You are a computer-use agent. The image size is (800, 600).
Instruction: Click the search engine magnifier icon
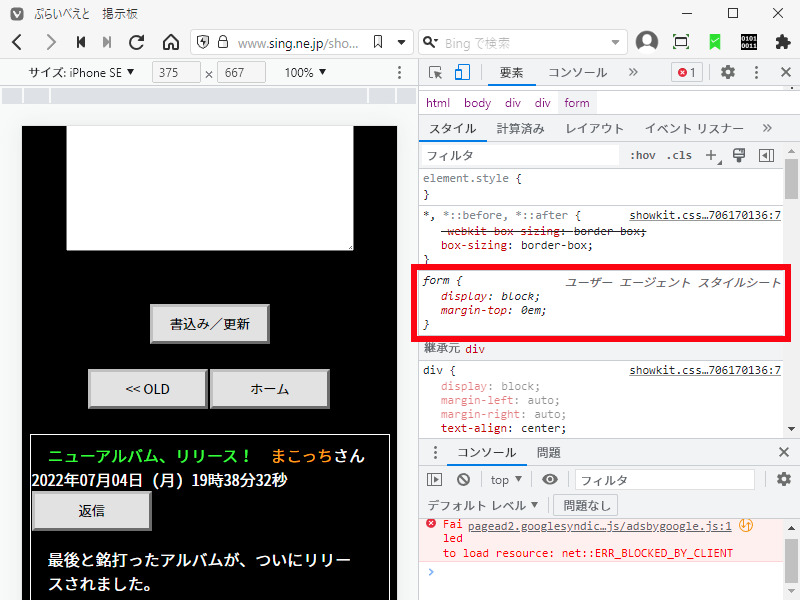click(430, 42)
